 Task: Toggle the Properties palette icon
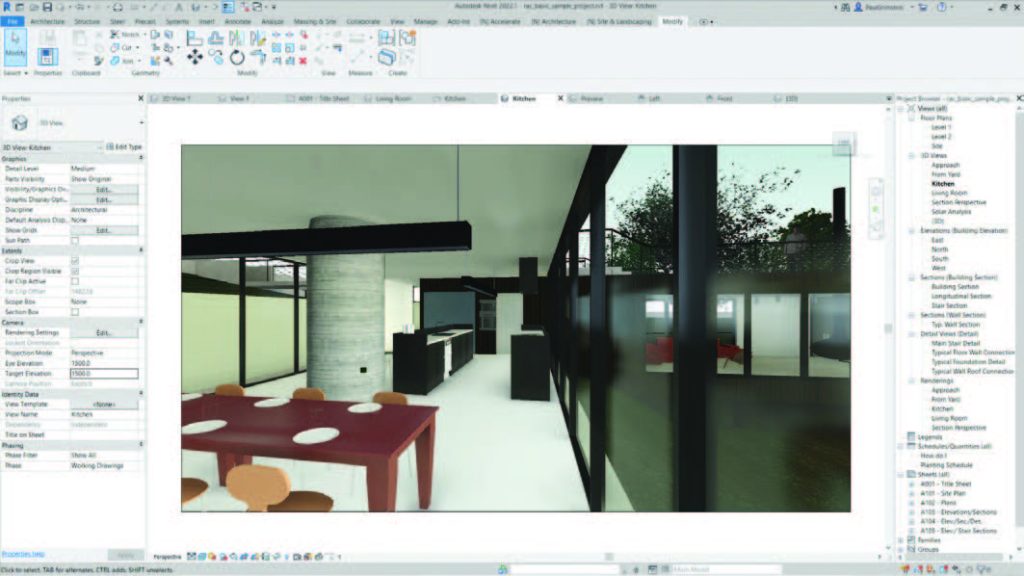point(49,57)
